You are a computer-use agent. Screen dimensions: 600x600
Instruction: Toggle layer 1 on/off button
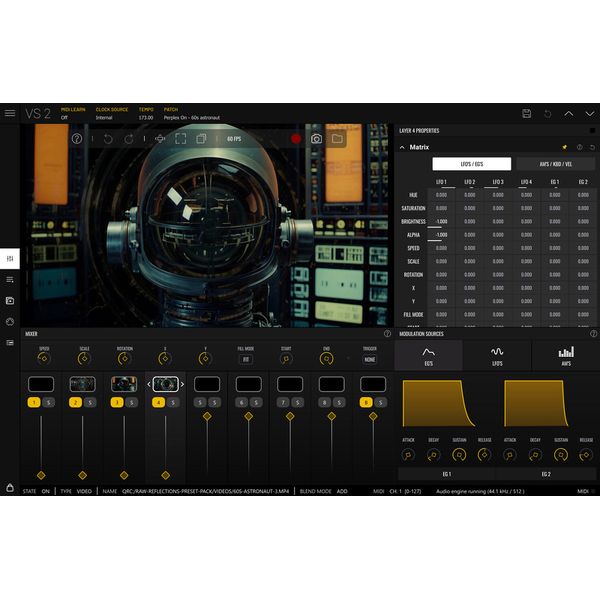(x=34, y=402)
